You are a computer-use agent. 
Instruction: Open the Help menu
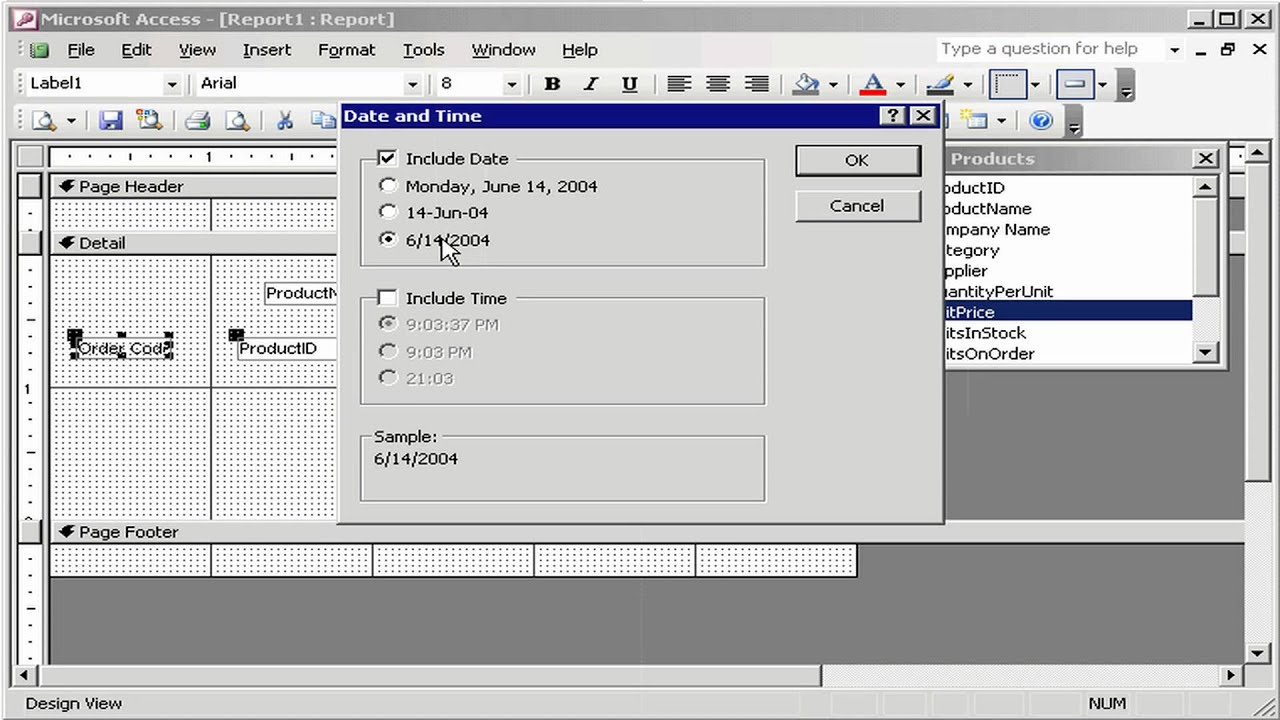coord(579,50)
